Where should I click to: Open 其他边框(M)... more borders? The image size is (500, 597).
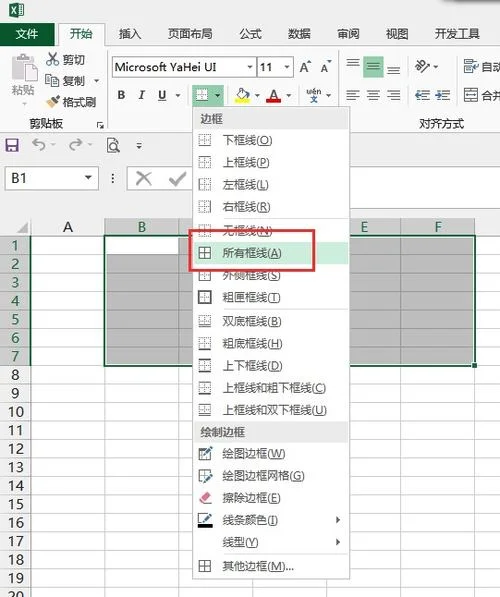(271, 566)
